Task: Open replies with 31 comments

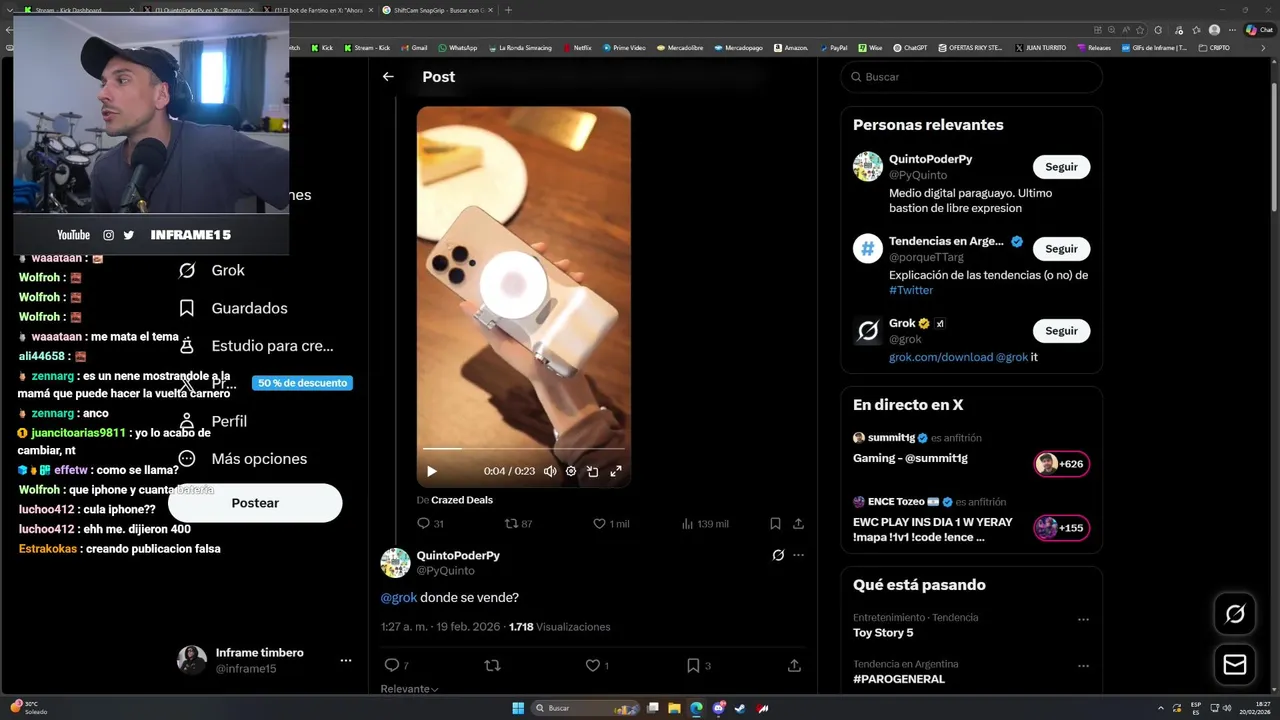Action: point(430,523)
